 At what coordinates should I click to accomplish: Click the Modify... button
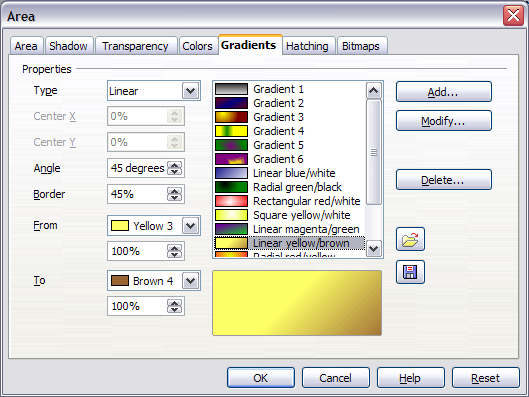[x=444, y=121]
